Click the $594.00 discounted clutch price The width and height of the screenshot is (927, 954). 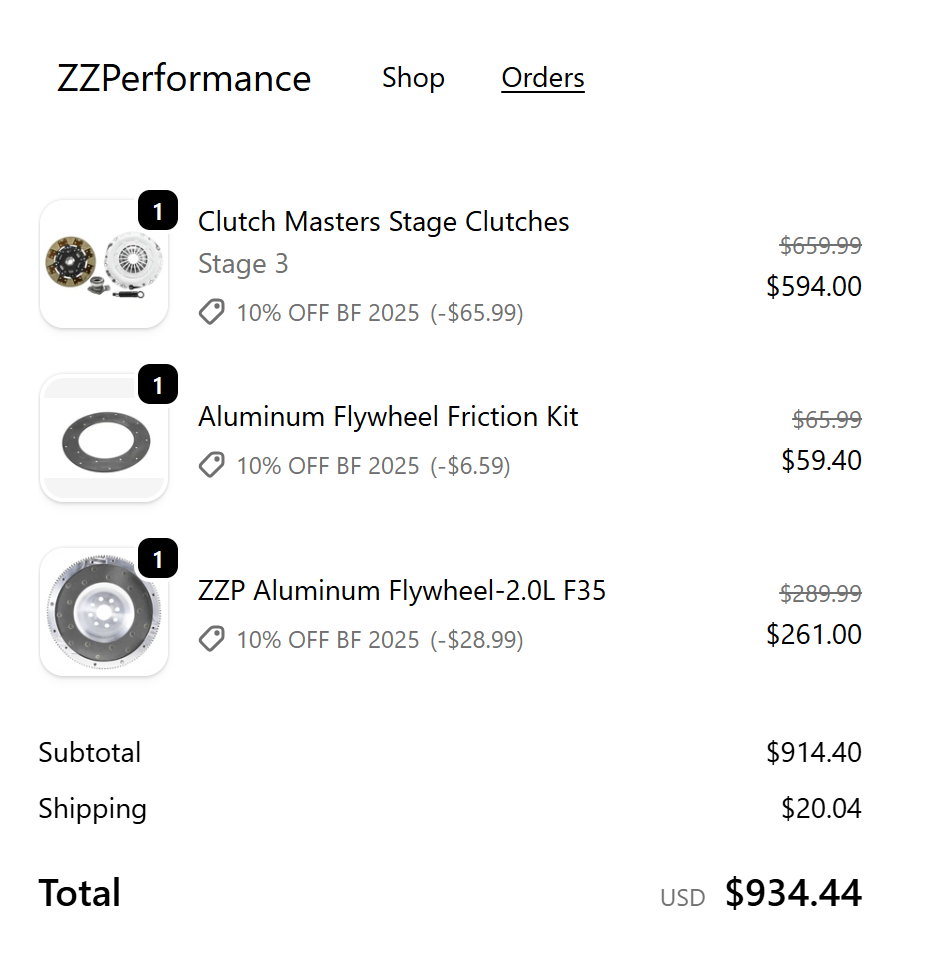point(814,286)
